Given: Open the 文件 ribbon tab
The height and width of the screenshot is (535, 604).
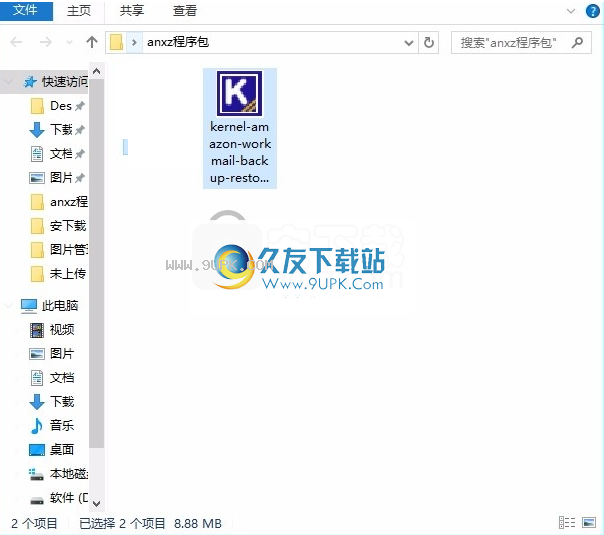Looking at the screenshot, I should [x=26, y=10].
